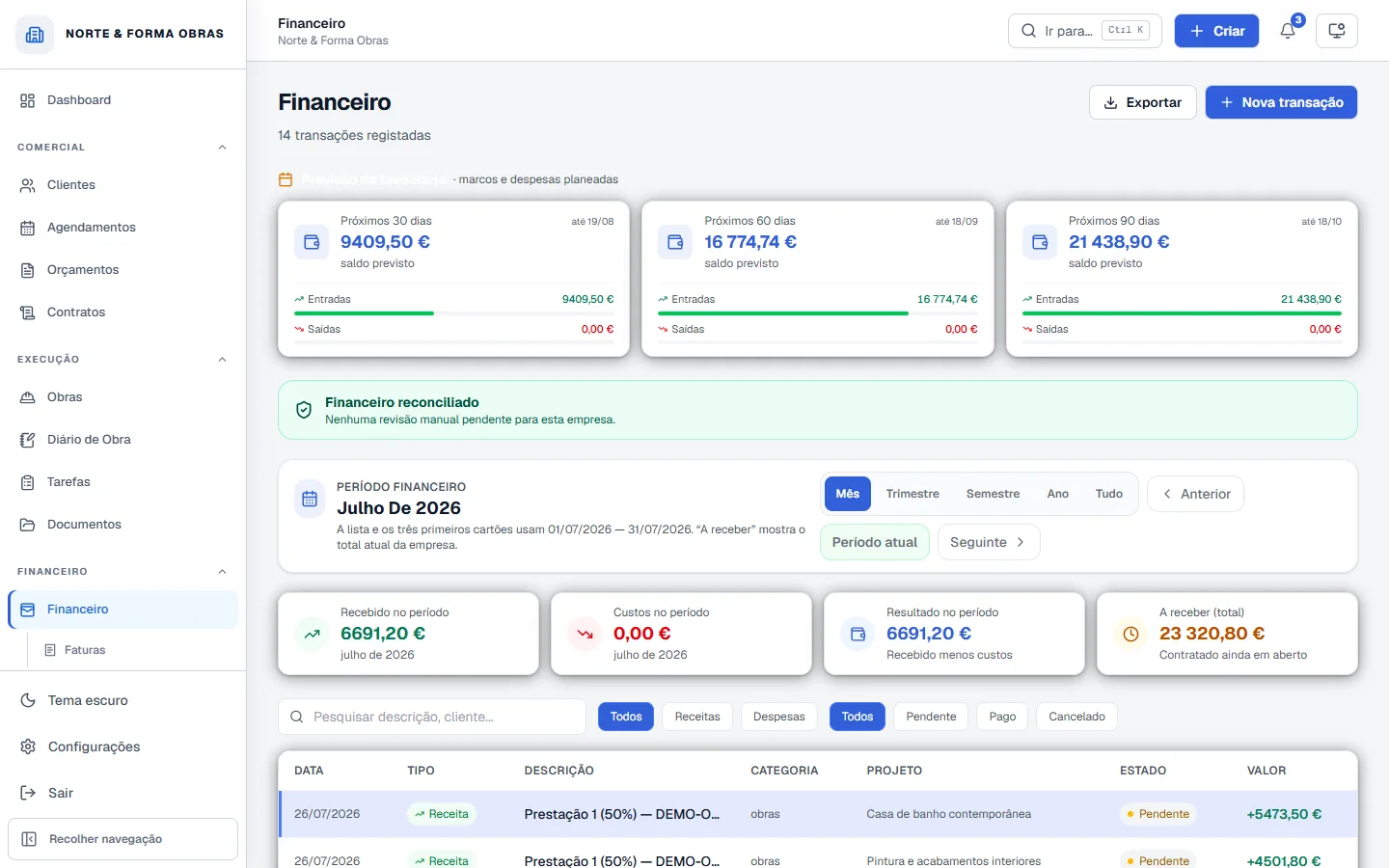Filter by Pendente status
This screenshot has width=1389, height=868.
pos(931,717)
